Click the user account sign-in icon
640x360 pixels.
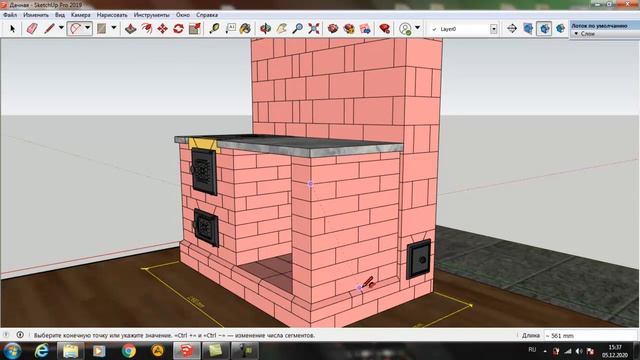point(405,29)
